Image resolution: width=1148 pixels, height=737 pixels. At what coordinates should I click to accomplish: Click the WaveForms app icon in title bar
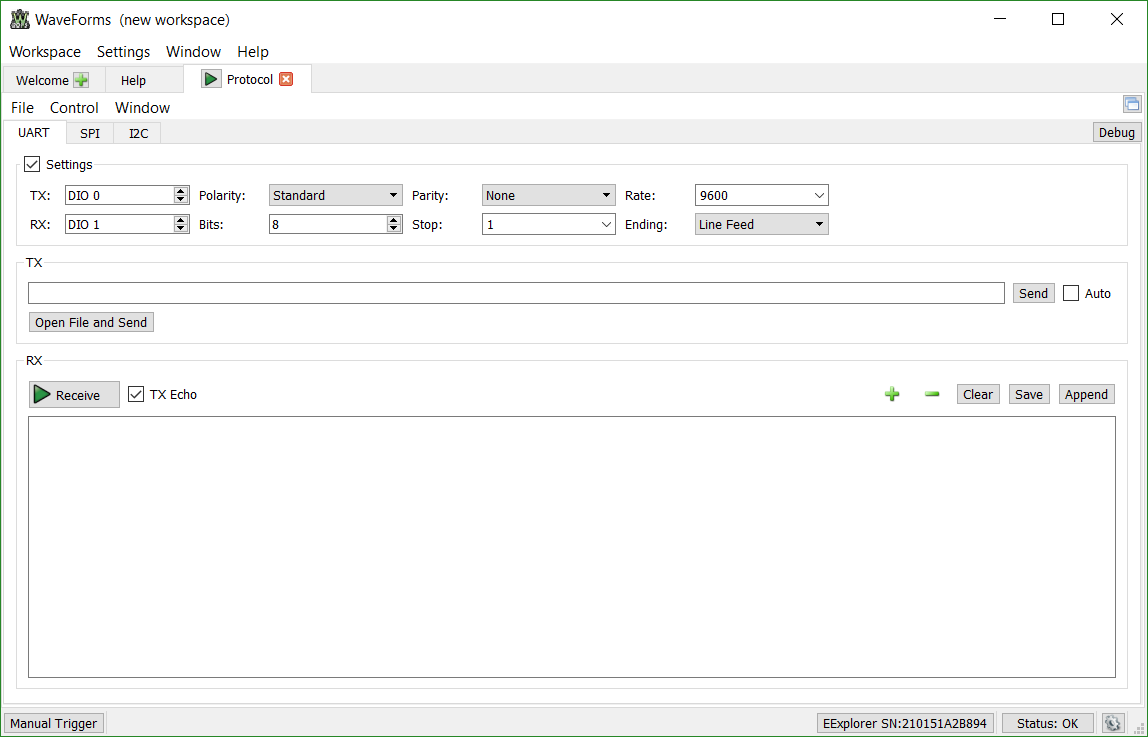coord(20,20)
